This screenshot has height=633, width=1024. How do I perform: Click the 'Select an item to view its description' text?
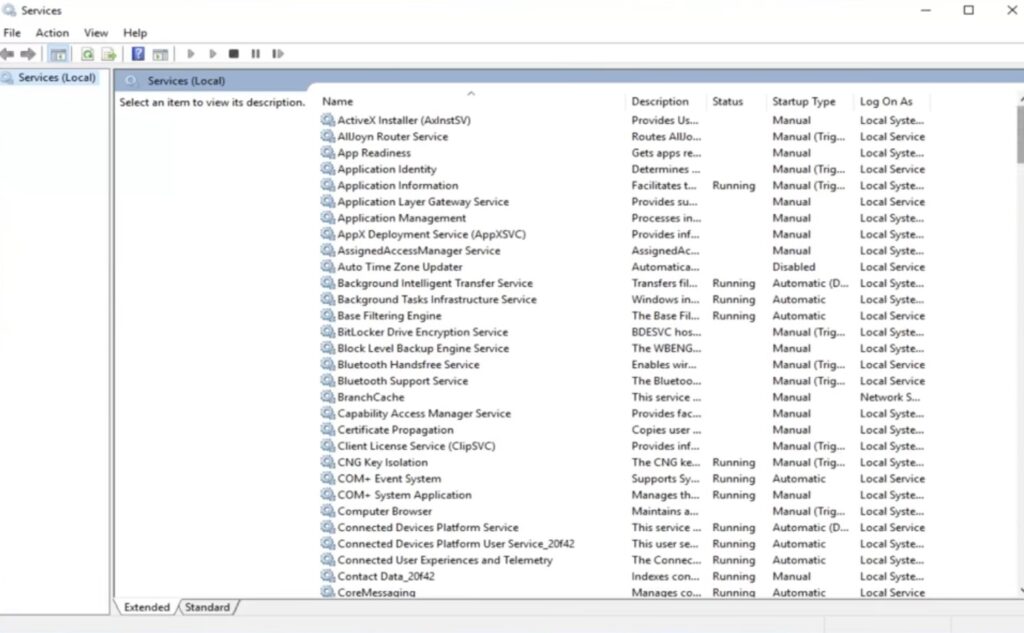click(212, 102)
